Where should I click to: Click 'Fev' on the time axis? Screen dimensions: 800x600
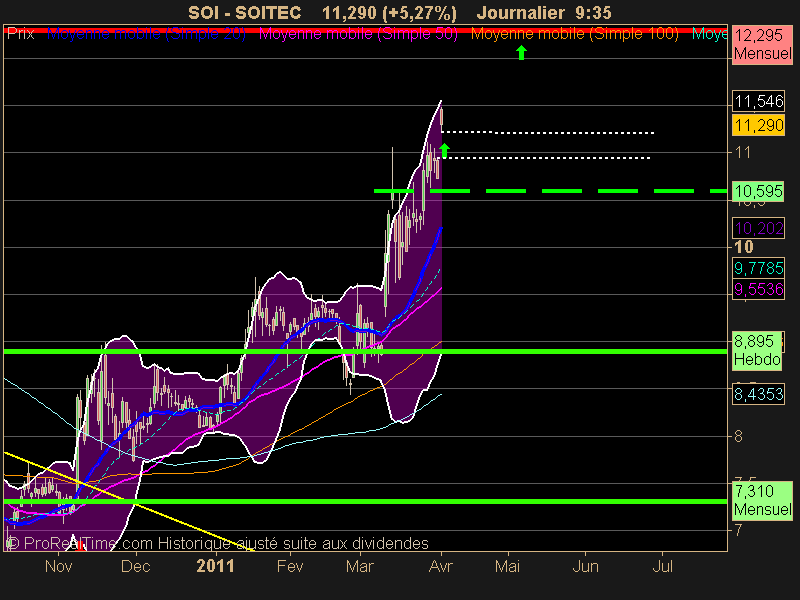[290, 566]
